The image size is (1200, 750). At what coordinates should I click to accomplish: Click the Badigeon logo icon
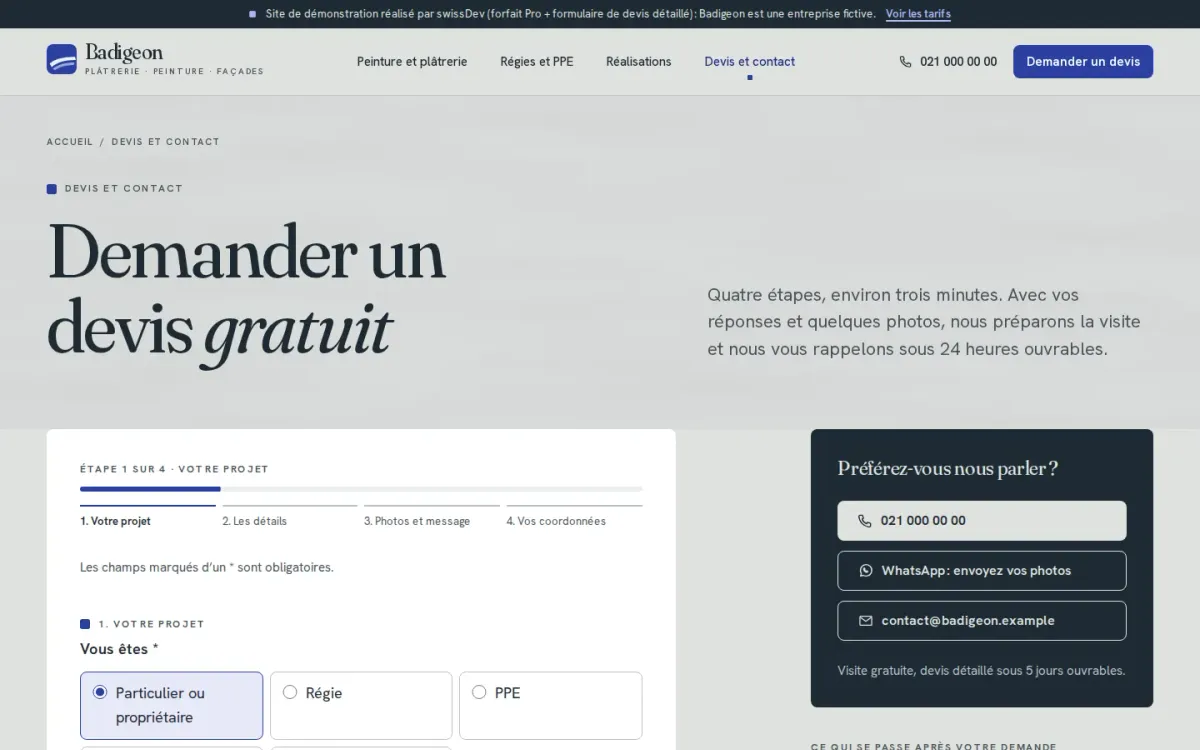click(61, 59)
